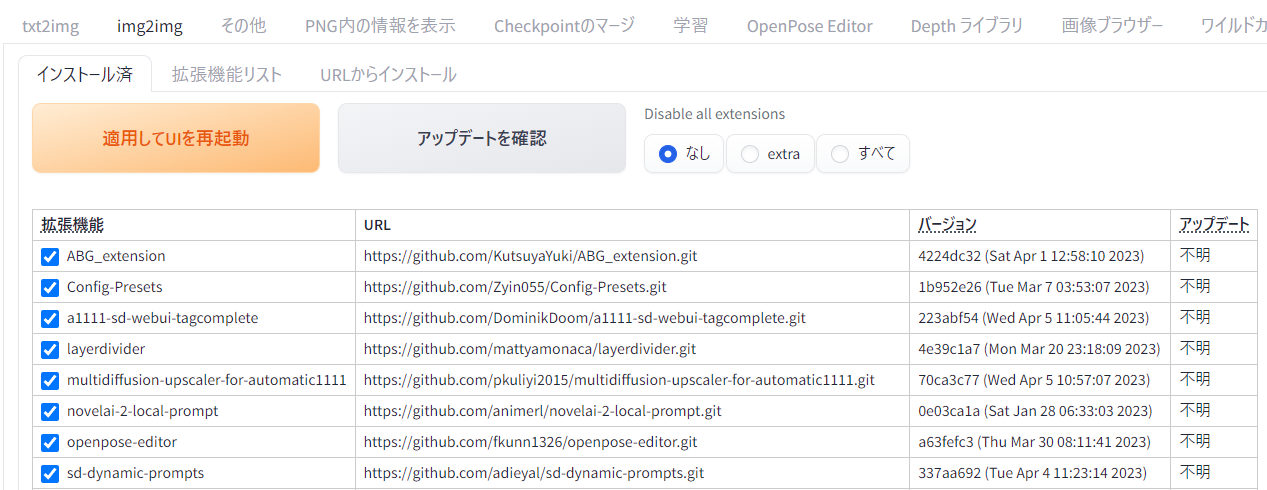
Task: Click the openpose-editor.git URL
Action: tap(531, 442)
